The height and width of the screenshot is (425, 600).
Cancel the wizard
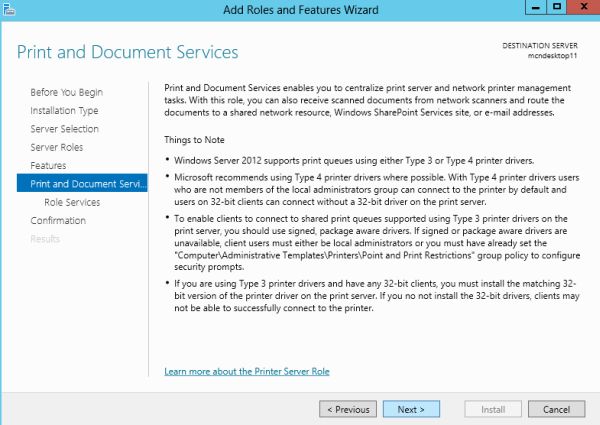tap(556, 409)
